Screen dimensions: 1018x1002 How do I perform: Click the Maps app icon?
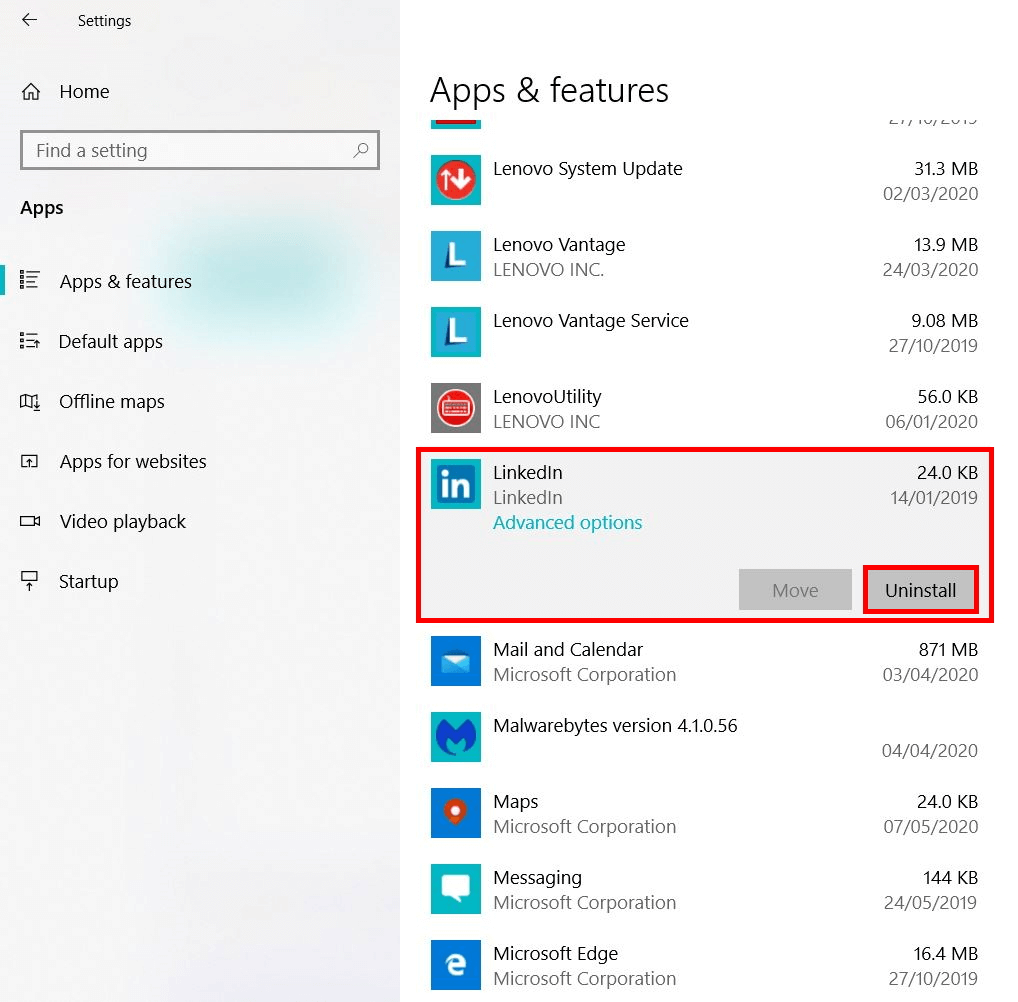click(x=456, y=813)
